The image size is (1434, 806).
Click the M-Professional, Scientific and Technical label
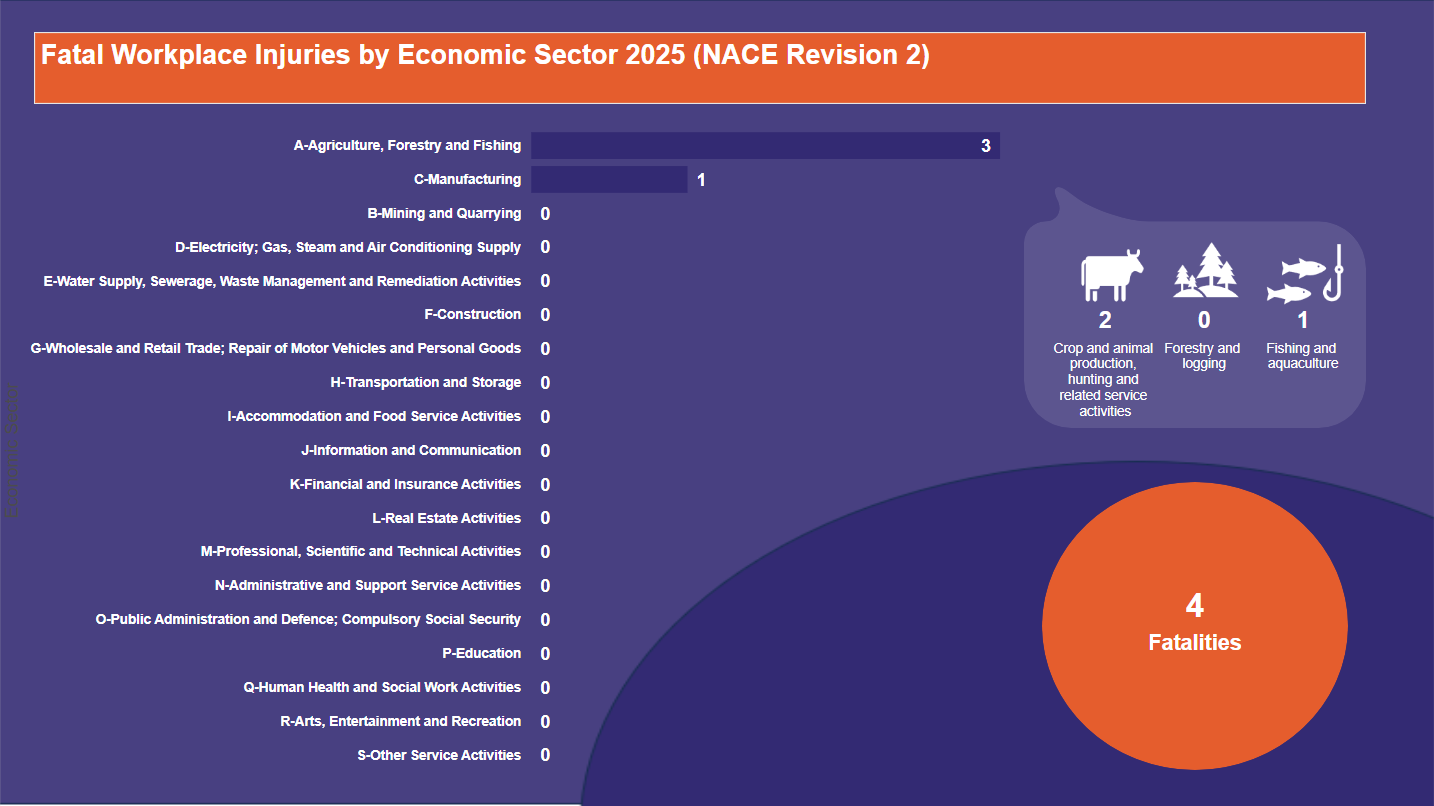pos(361,552)
